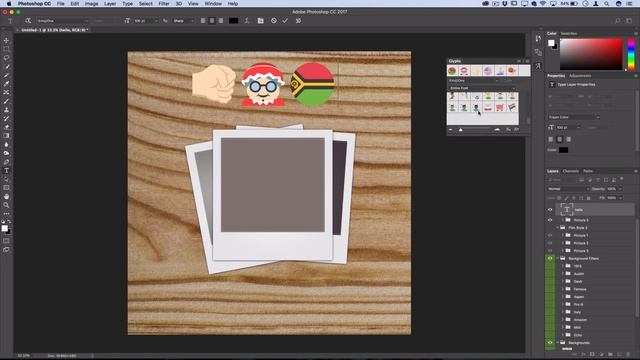Image resolution: width=640 pixels, height=360 pixels.
Task: Select the Horizontal Type tool
Action: (6, 171)
